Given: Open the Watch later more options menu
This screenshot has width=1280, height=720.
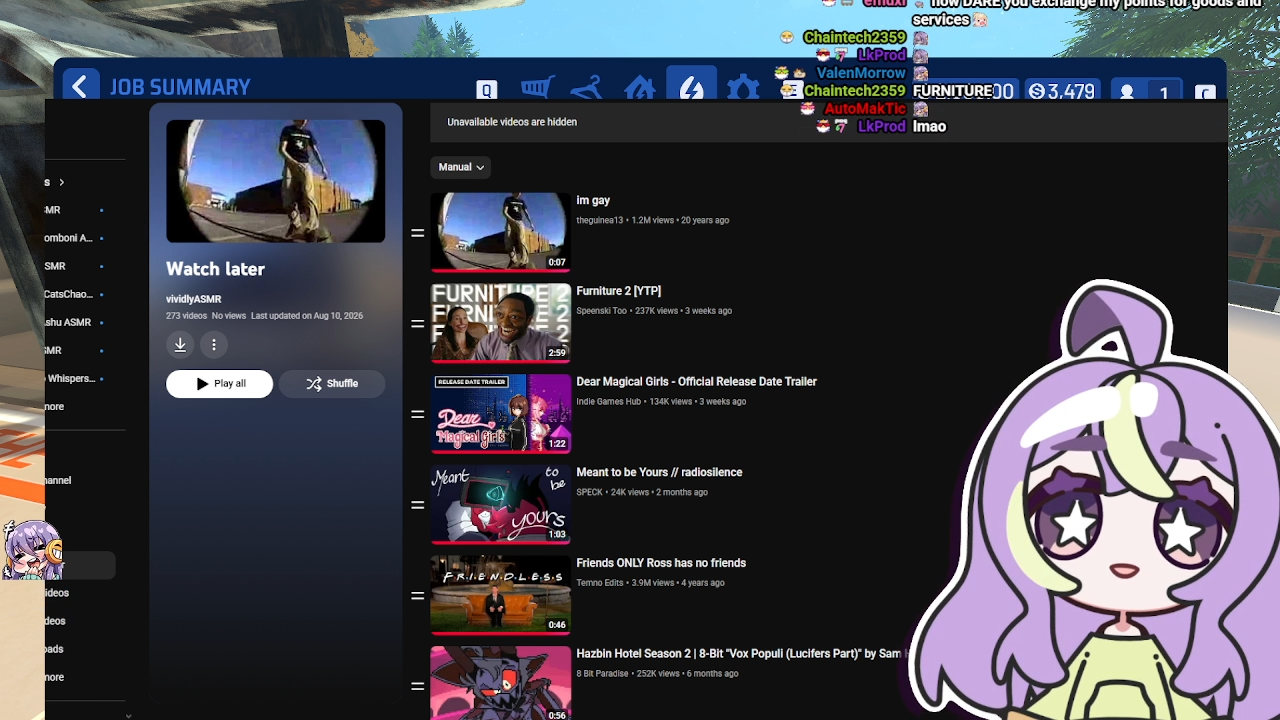Looking at the screenshot, I should 214,345.
